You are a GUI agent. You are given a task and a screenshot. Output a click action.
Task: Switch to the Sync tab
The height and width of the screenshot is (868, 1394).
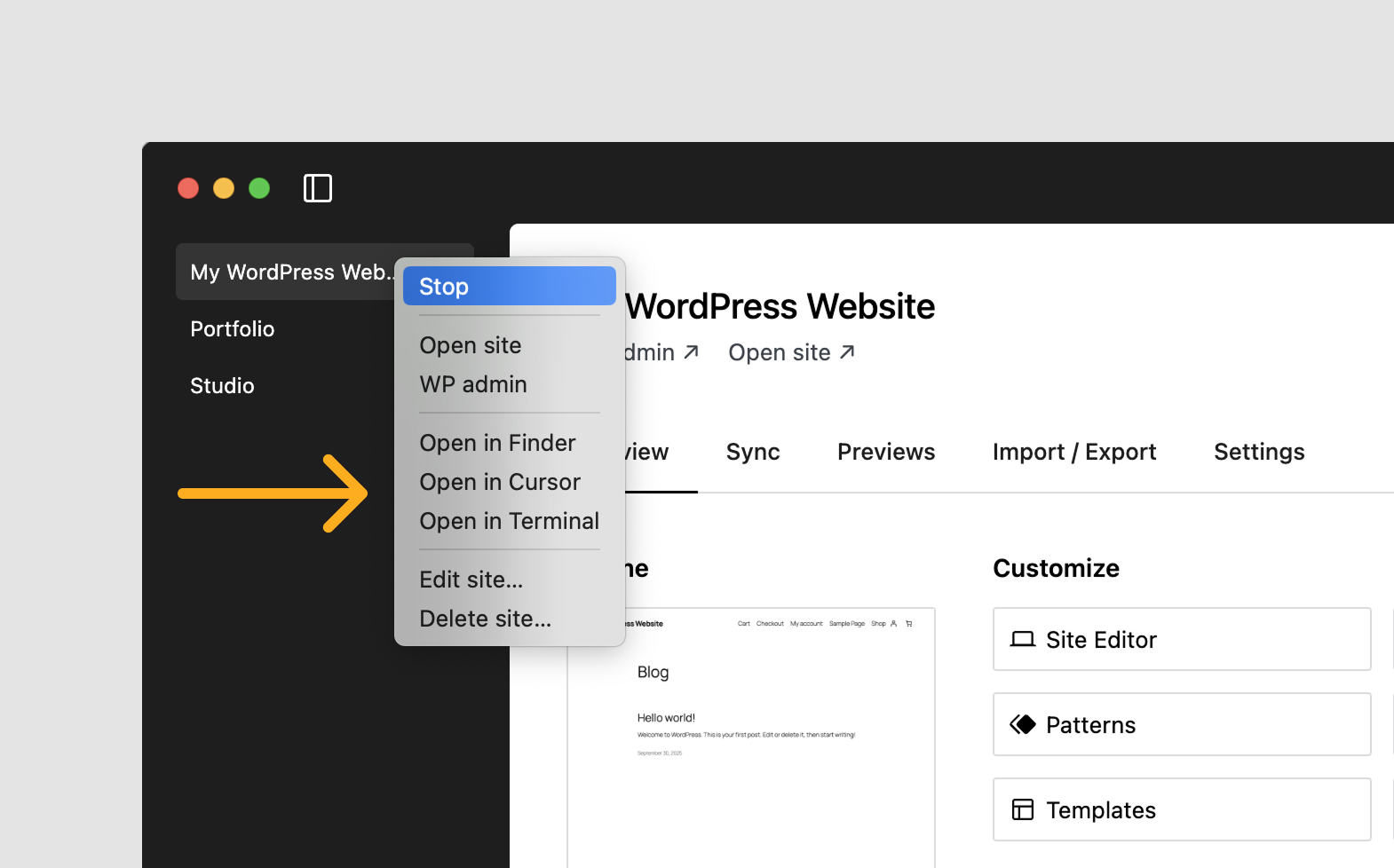pyautogui.click(x=753, y=452)
